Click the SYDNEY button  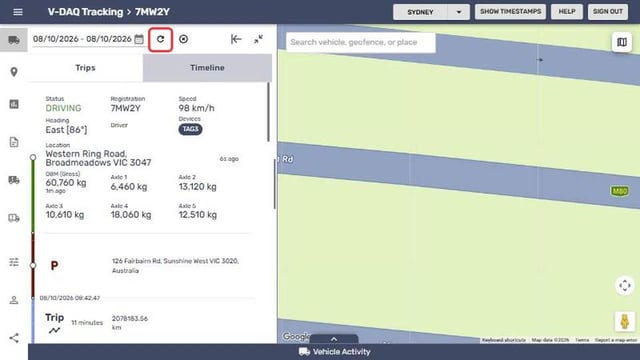coord(420,12)
